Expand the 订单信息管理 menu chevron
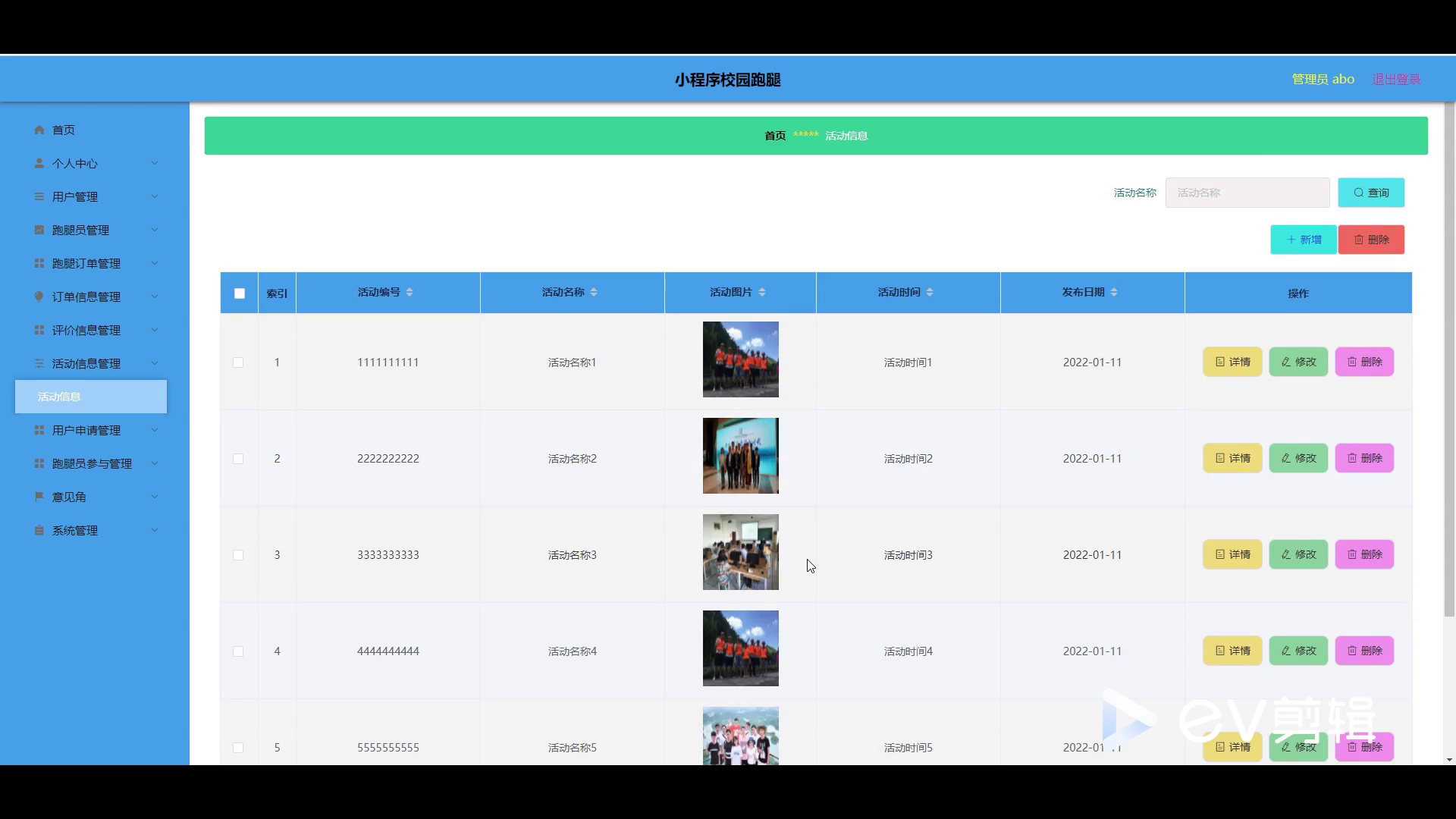The image size is (1456, 819). point(155,297)
